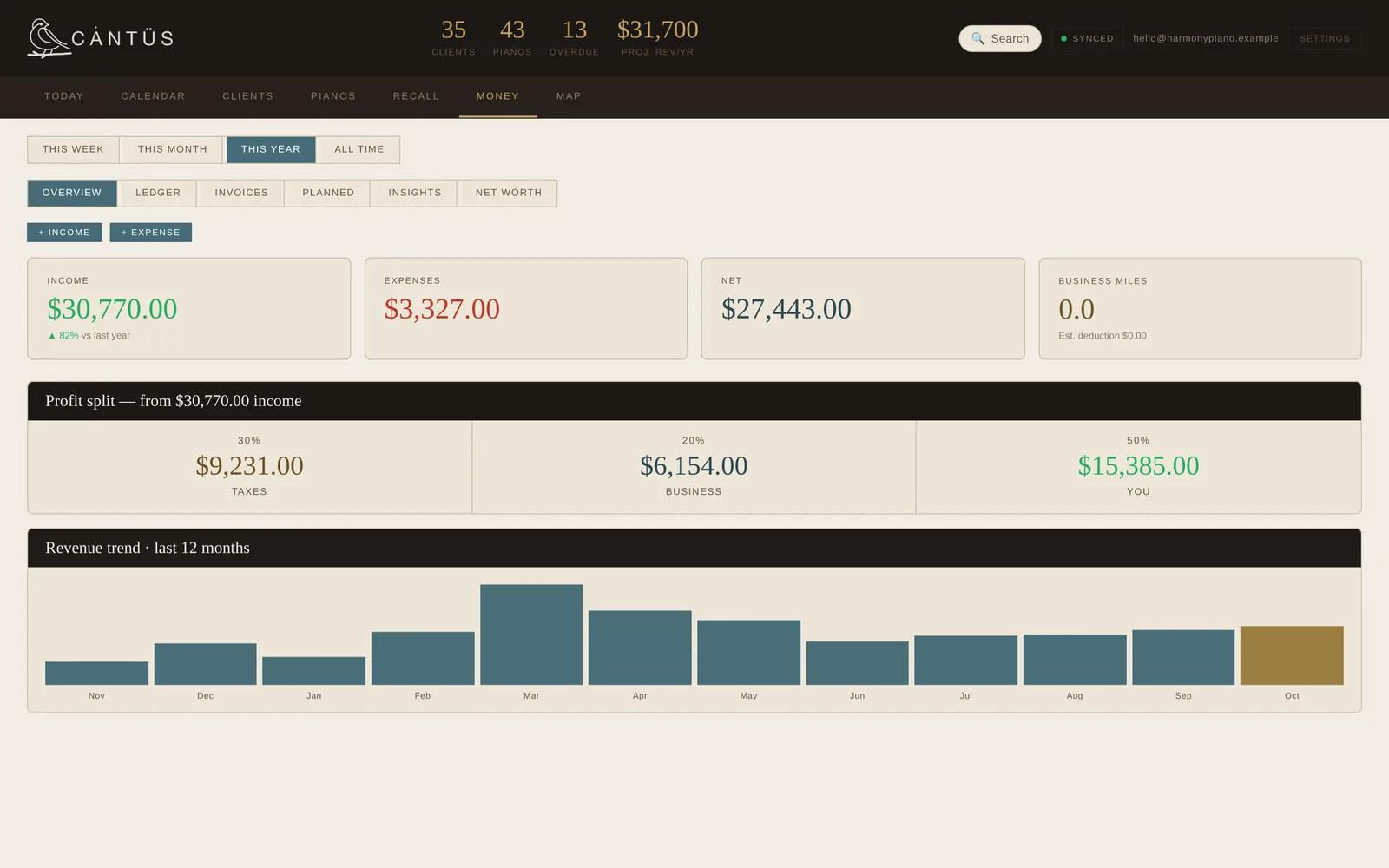Go to the Today tab
The image size is (1389, 868).
point(64,96)
